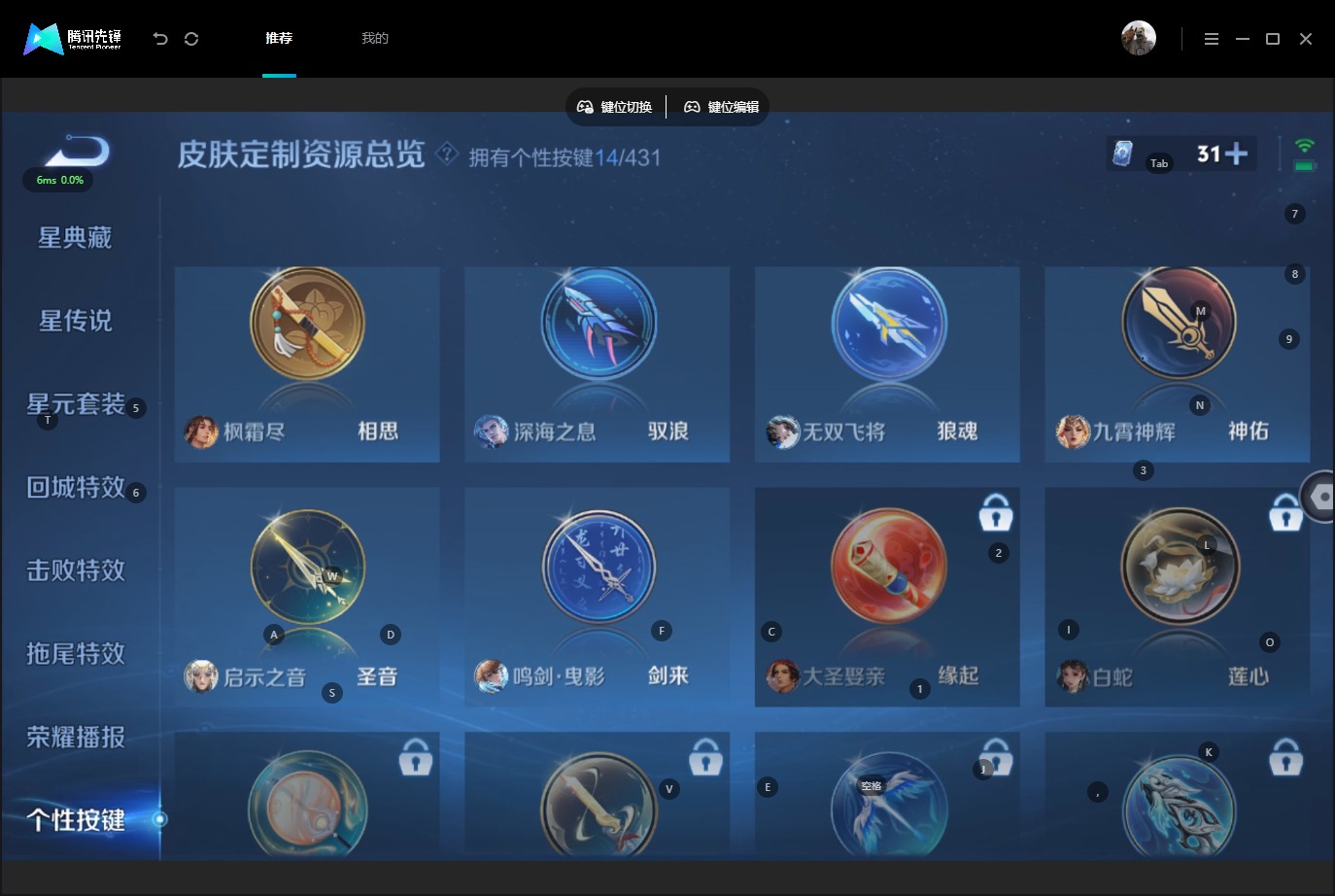1335x896 pixels.
Task: Click the 相思 sword button icon
Action: [x=307, y=324]
